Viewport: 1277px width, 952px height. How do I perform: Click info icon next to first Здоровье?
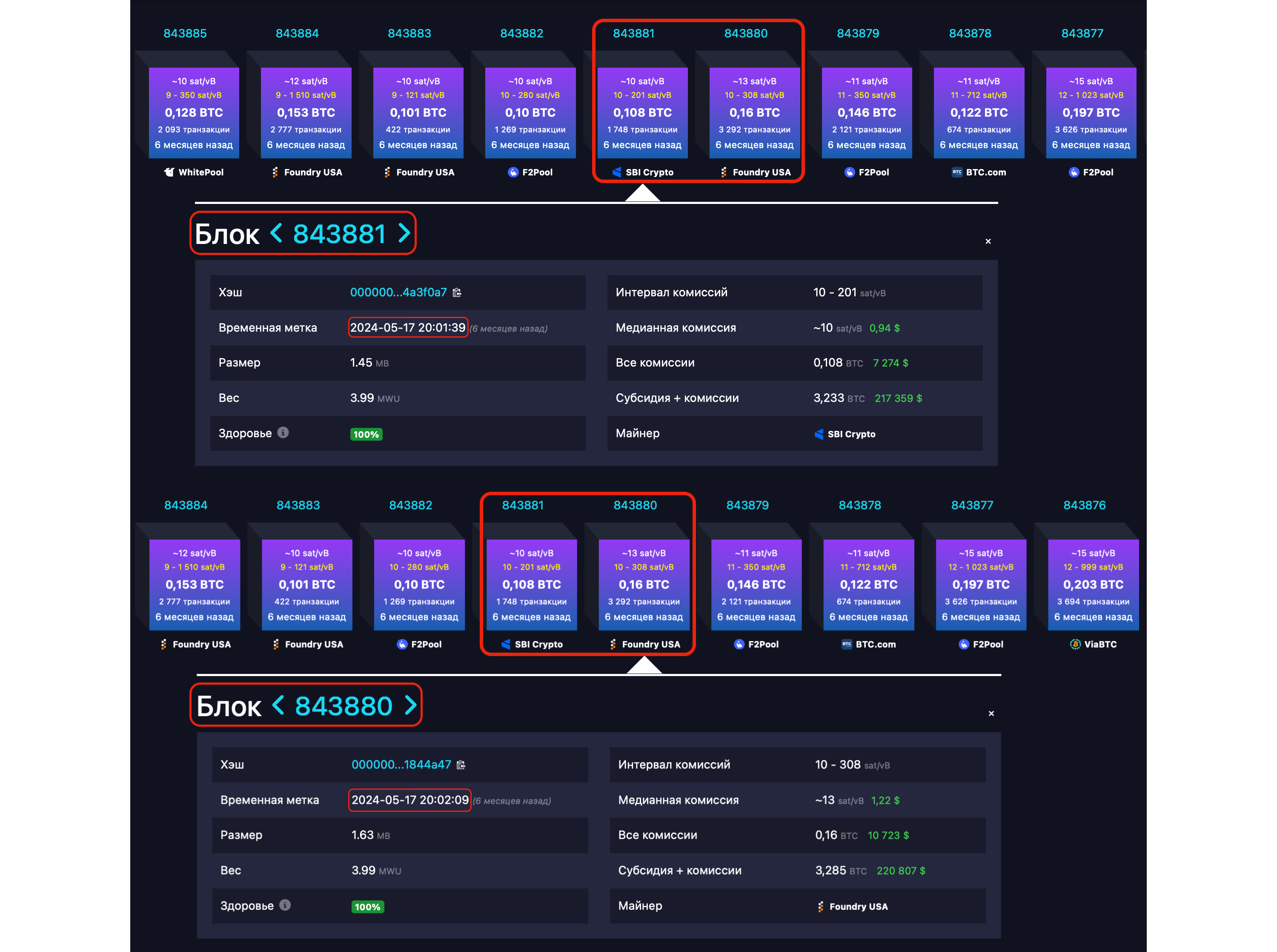coord(283,432)
